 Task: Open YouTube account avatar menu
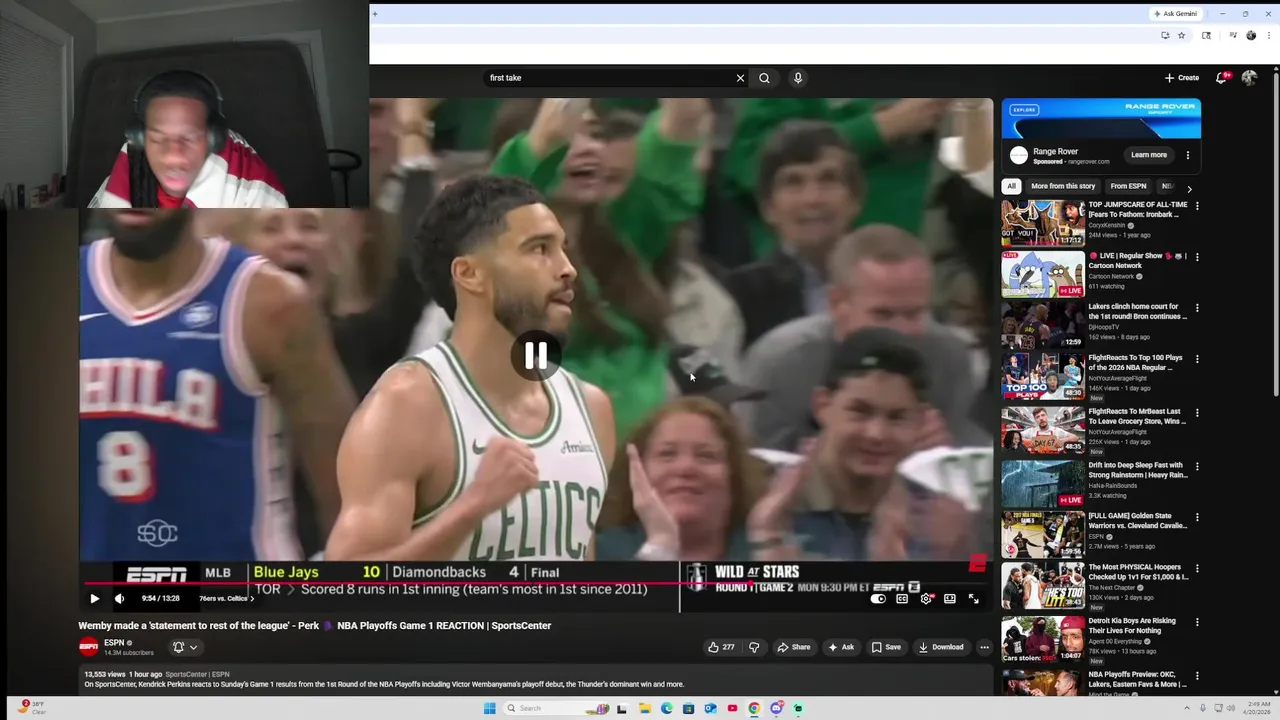pos(1249,78)
